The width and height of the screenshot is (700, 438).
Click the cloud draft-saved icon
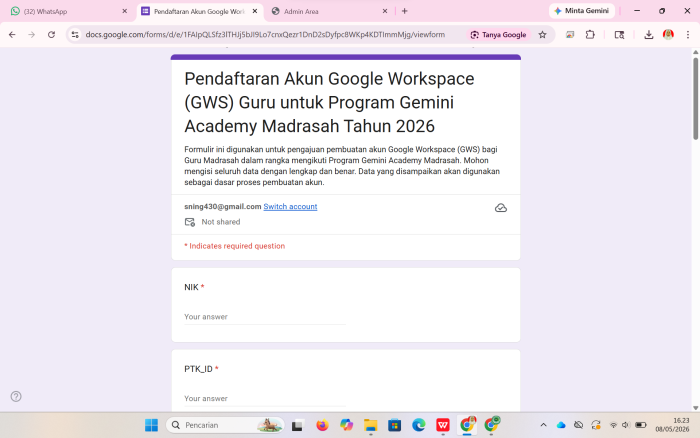point(501,208)
